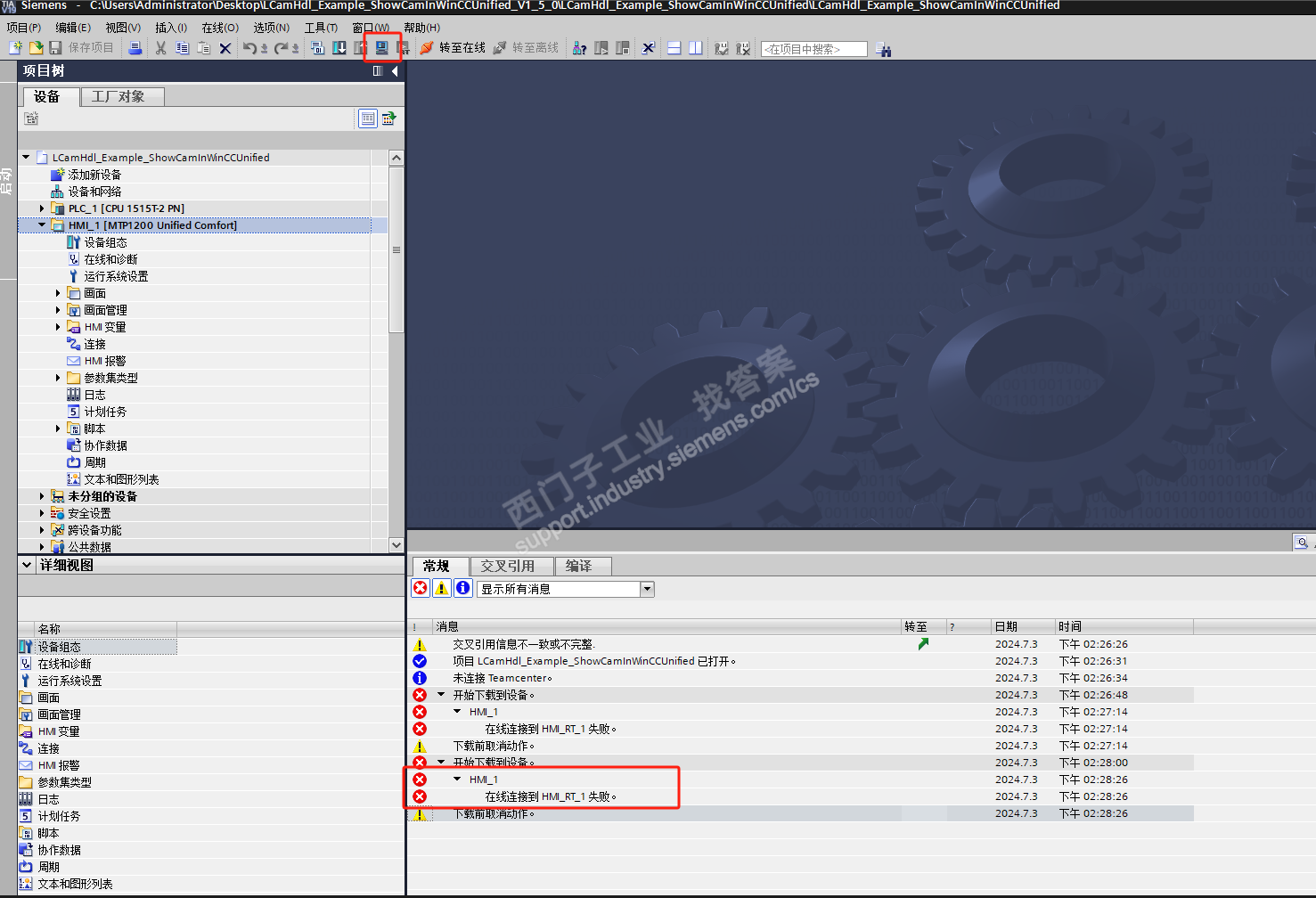
Task: Open the 项目(P) menu
Action: (24, 28)
